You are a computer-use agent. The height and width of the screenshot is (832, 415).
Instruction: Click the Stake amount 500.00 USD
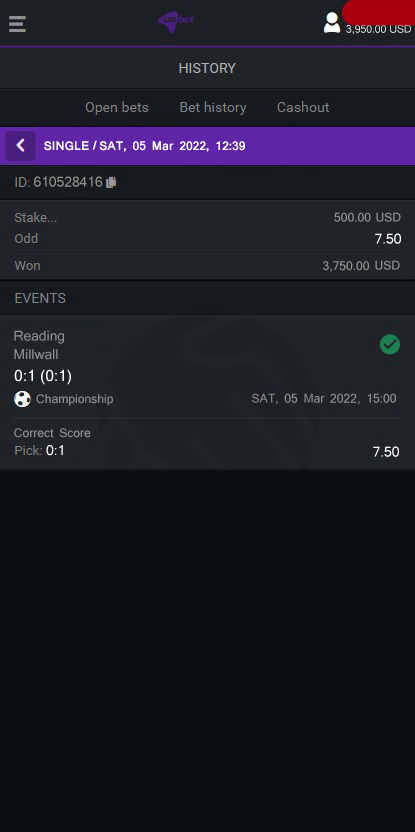367,218
